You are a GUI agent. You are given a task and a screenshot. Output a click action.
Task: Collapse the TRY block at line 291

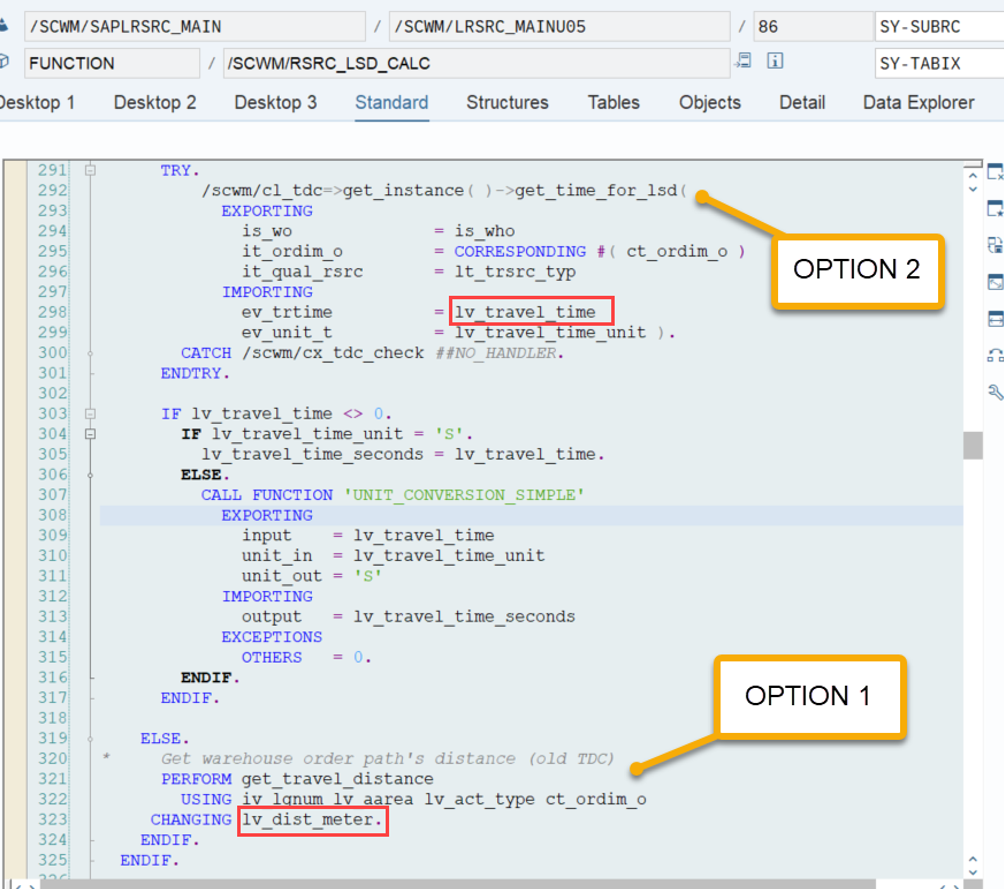tap(90, 170)
